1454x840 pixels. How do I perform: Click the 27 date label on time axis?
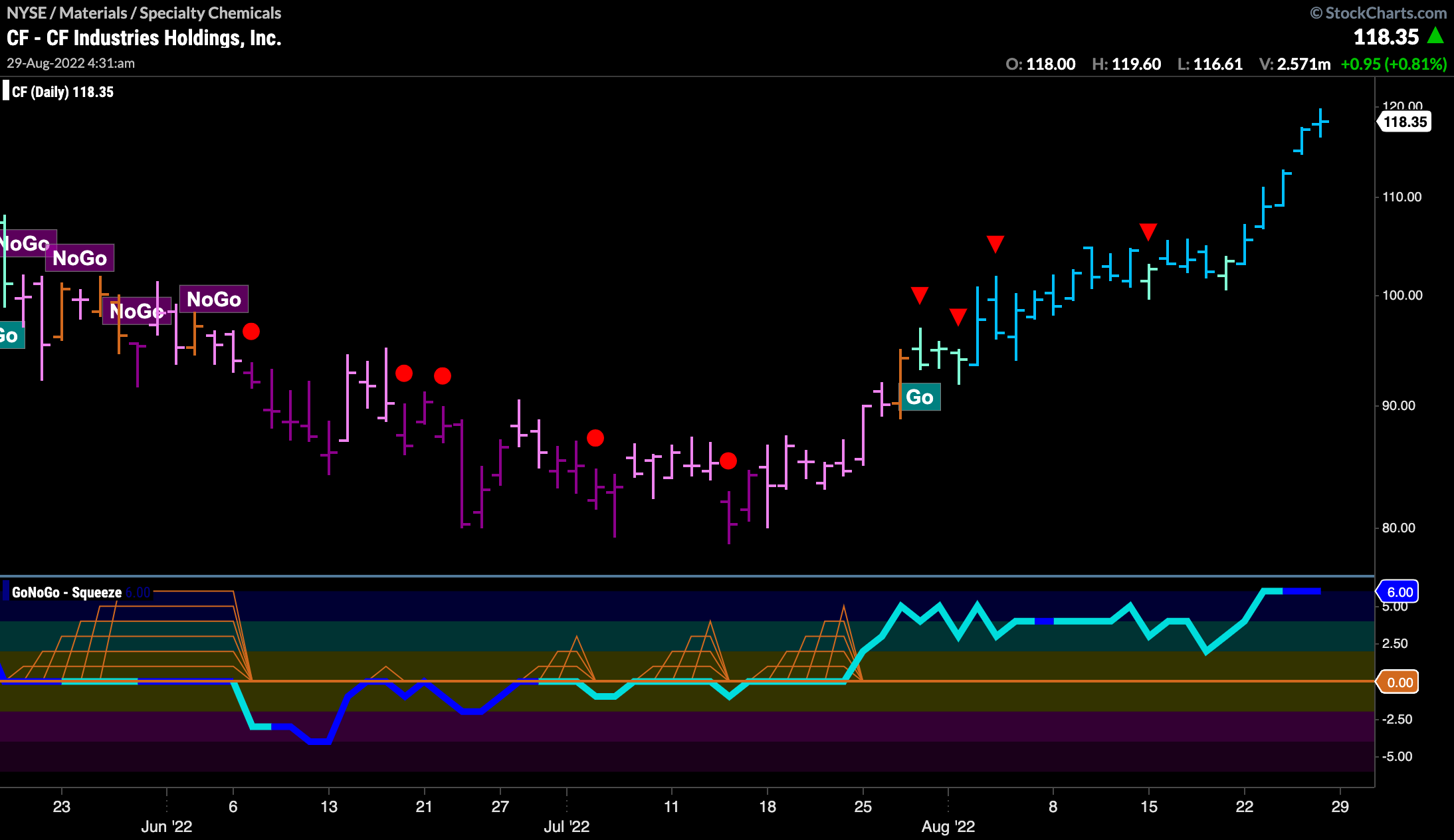[x=500, y=807]
